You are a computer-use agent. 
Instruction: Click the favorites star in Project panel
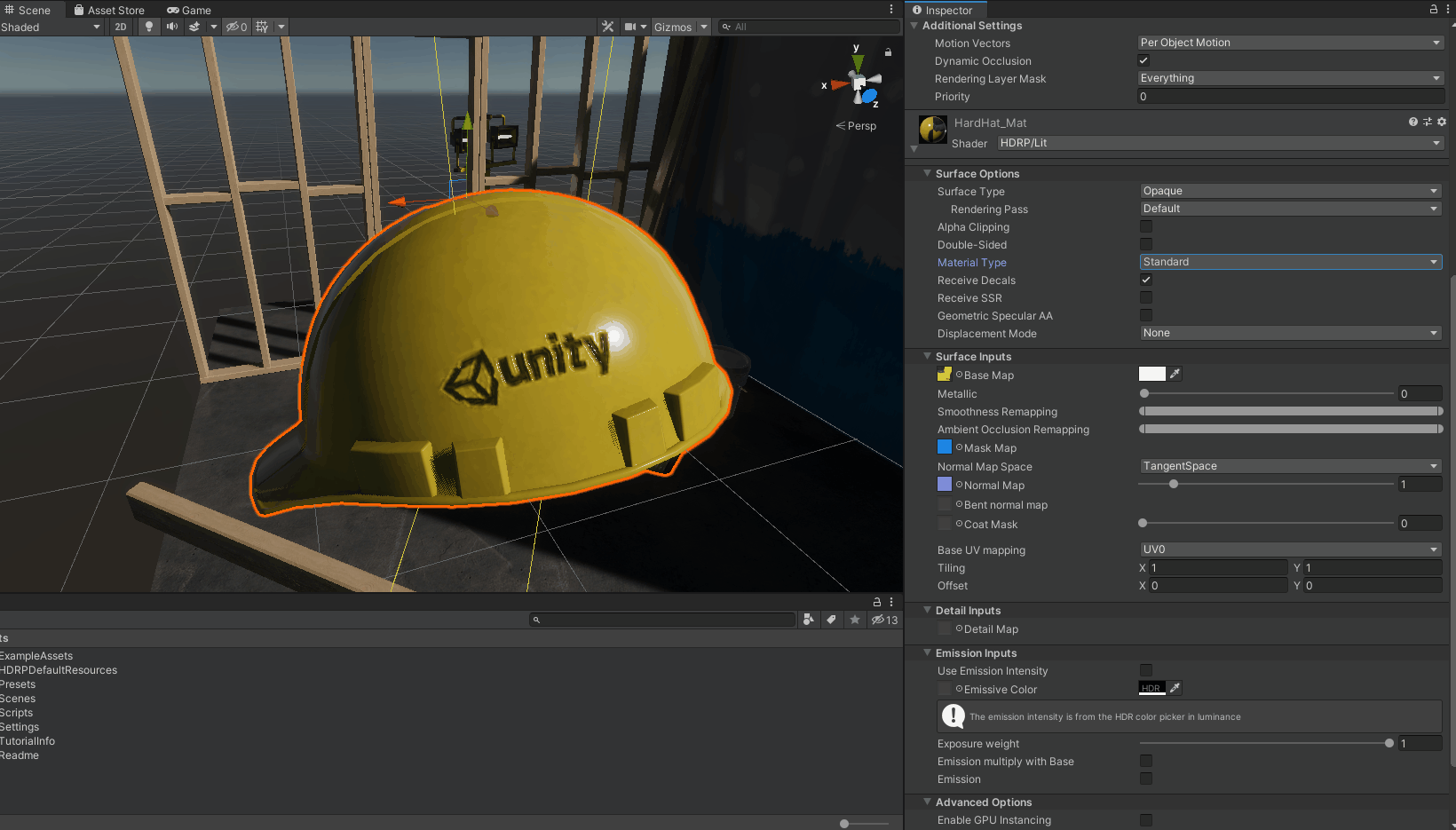(x=855, y=620)
